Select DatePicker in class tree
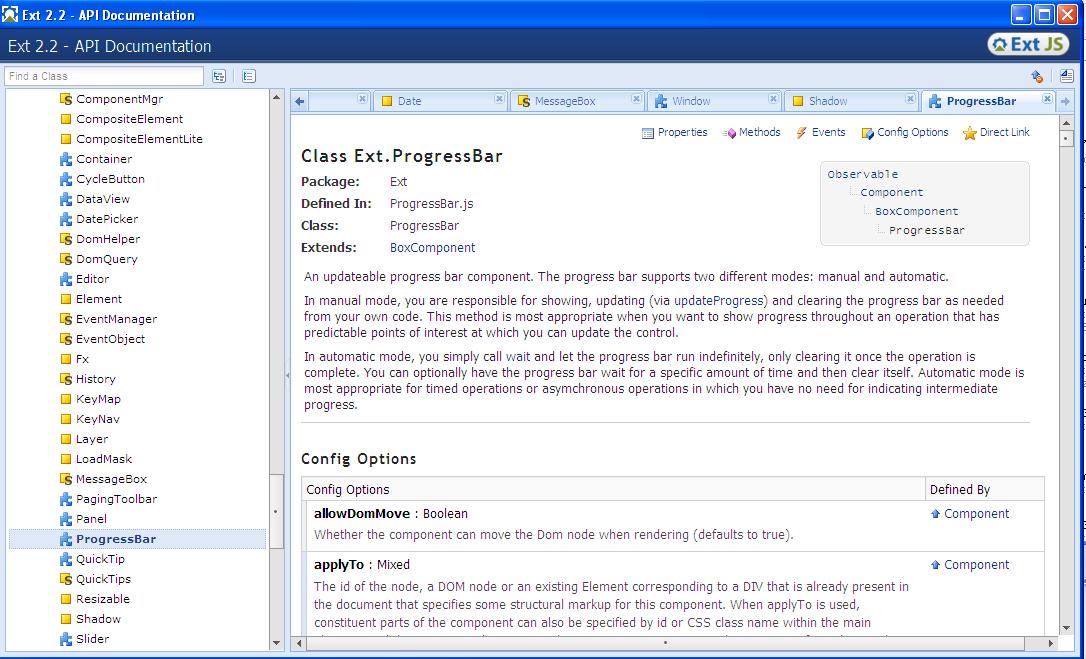 (107, 219)
